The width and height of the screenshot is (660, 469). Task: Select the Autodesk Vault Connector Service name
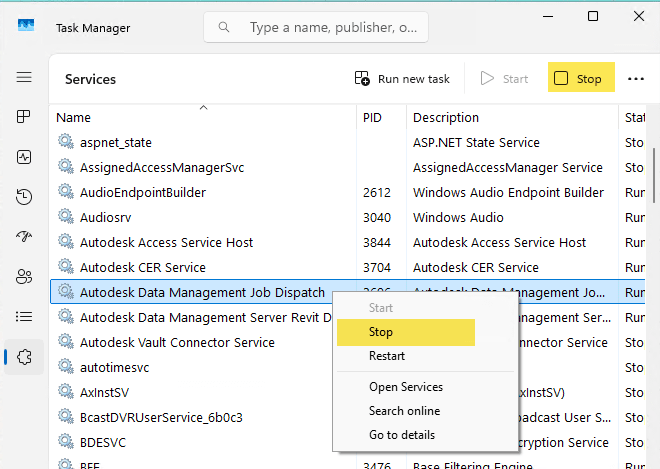pyautogui.click(x=177, y=343)
